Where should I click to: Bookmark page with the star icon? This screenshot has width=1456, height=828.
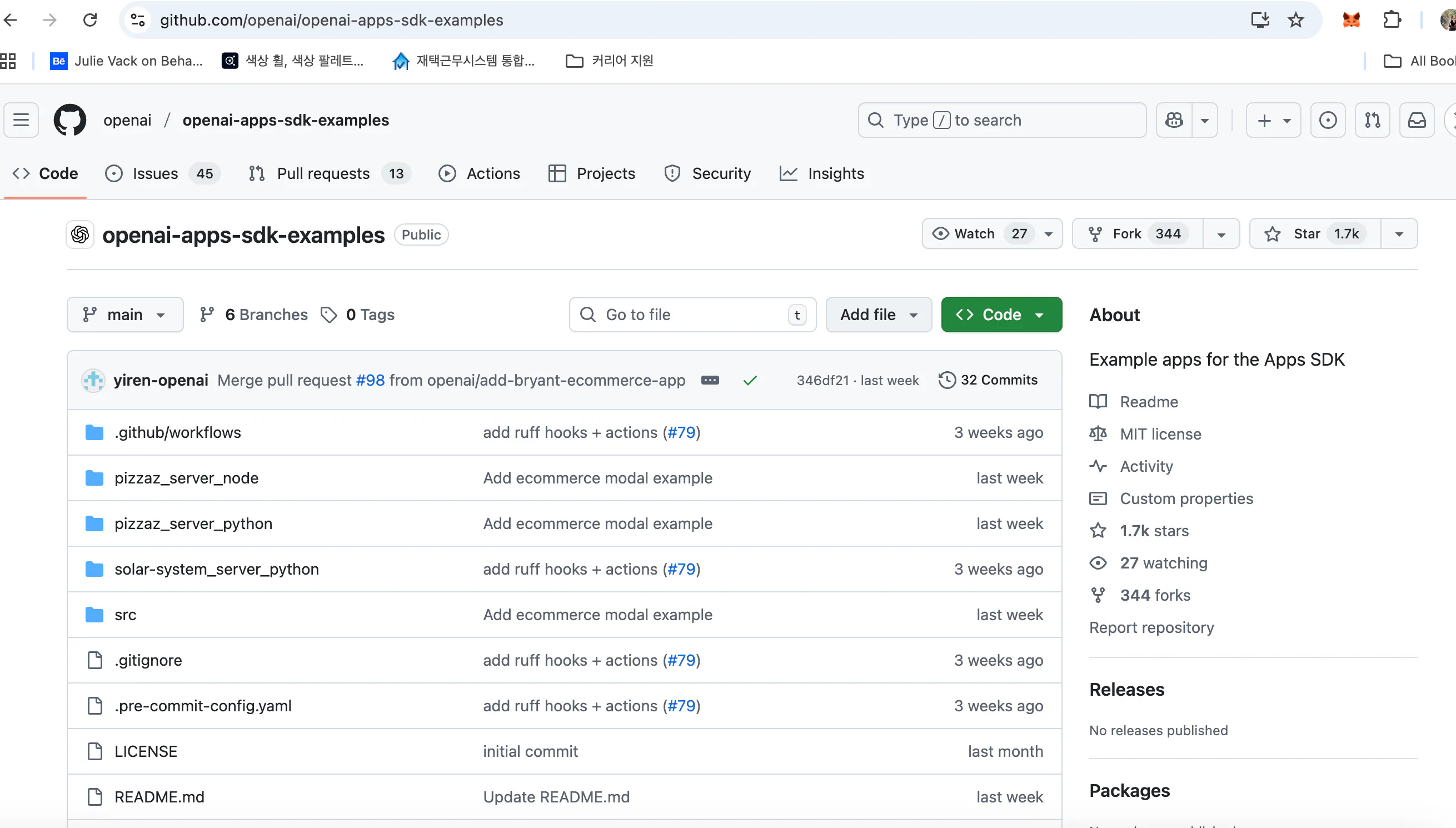pos(1296,21)
